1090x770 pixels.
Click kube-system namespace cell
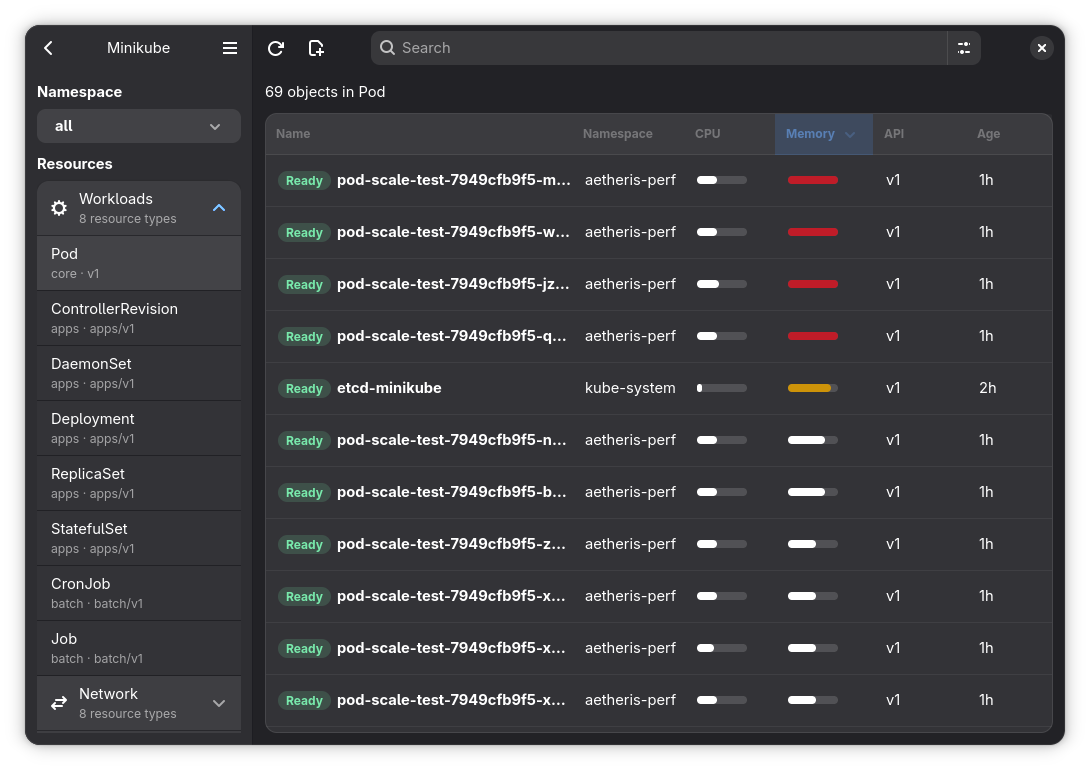click(630, 388)
